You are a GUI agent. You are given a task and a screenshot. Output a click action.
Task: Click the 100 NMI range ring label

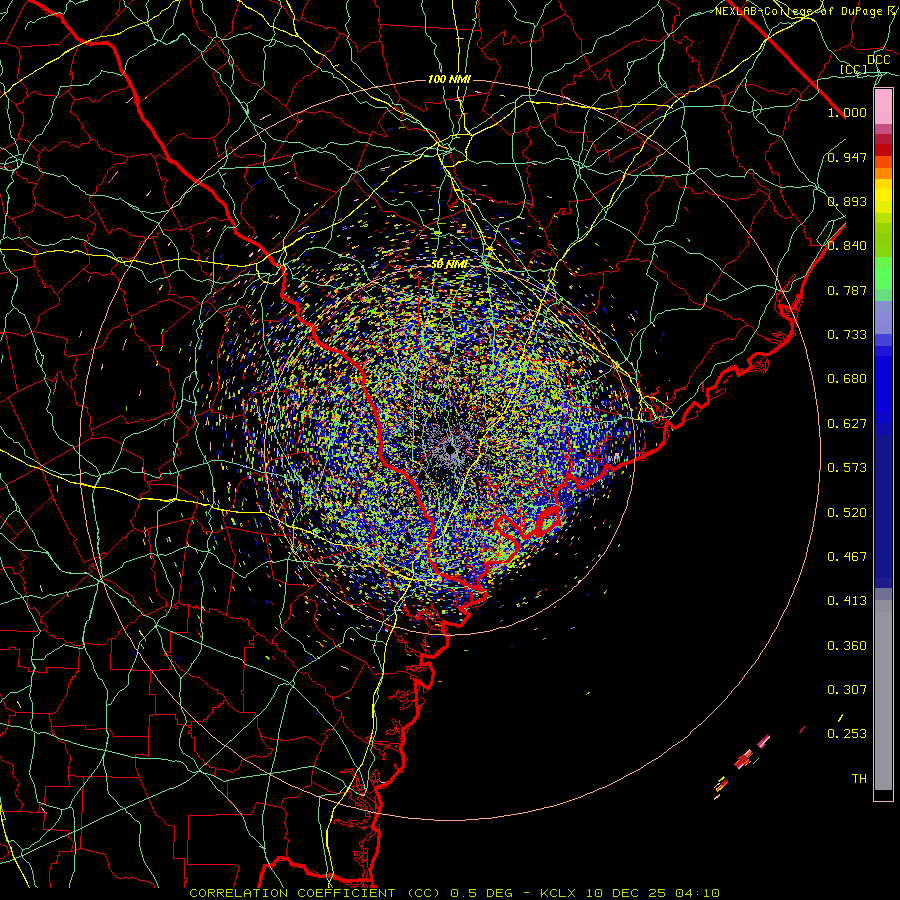coord(449,79)
